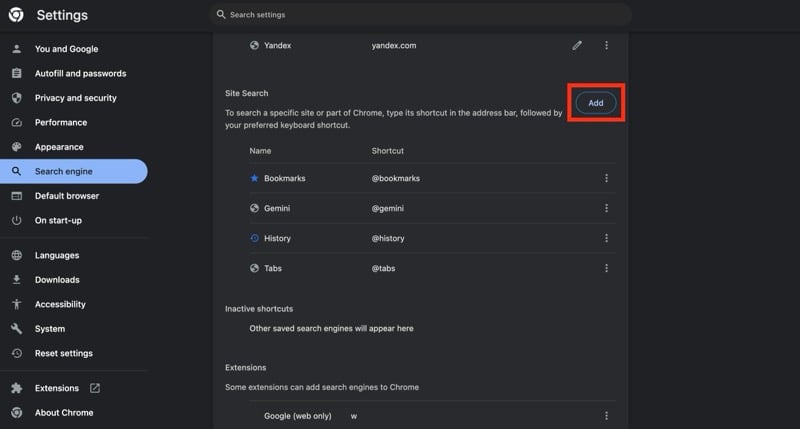Click the download arrow icon
Viewport: 800px width, 429px height.
[16, 280]
